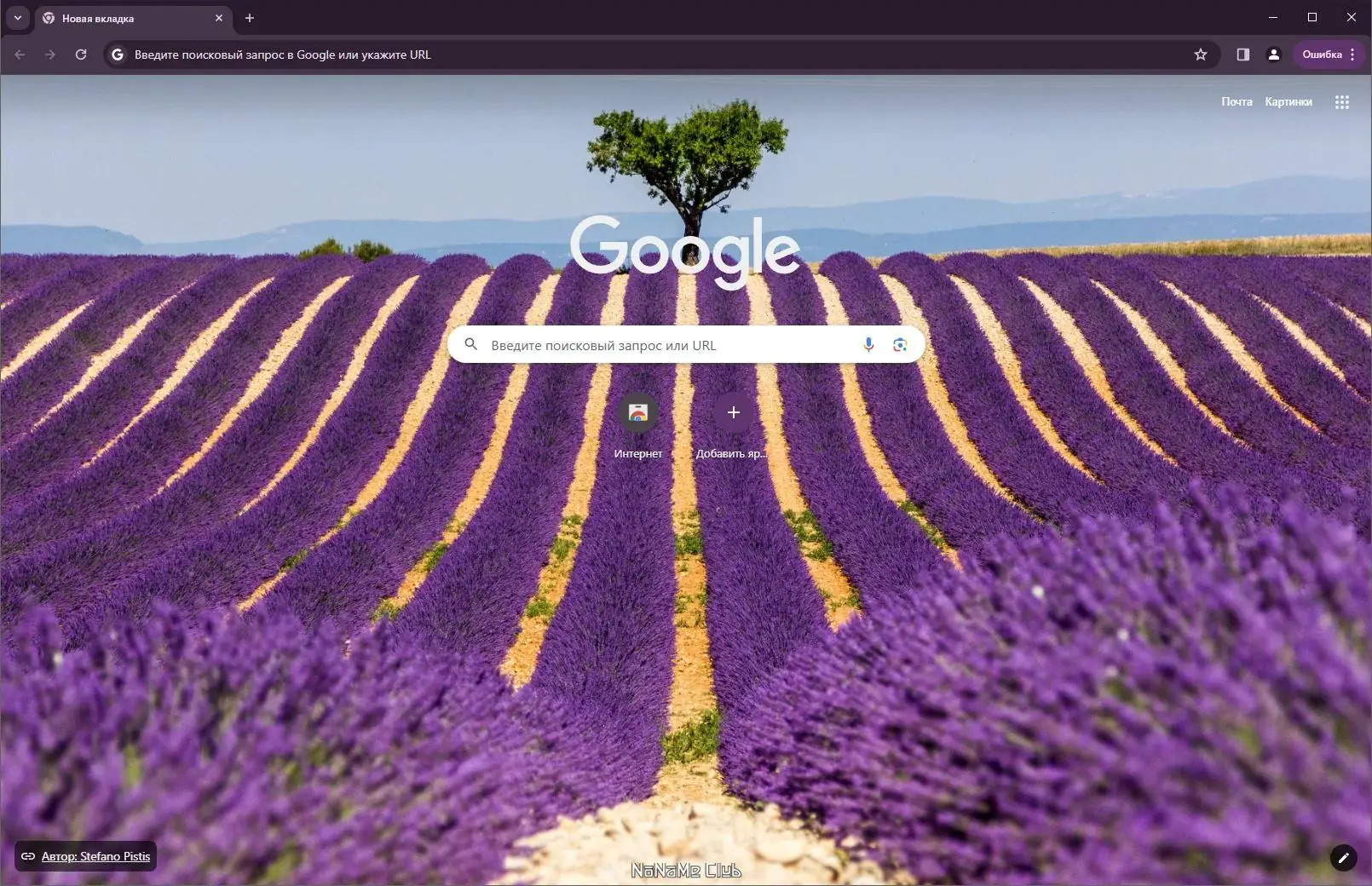The height and width of the screenshot is (886, 1372).
Task: Go back to the previous page
Action: pyautogui.click(x=20, y=55)
